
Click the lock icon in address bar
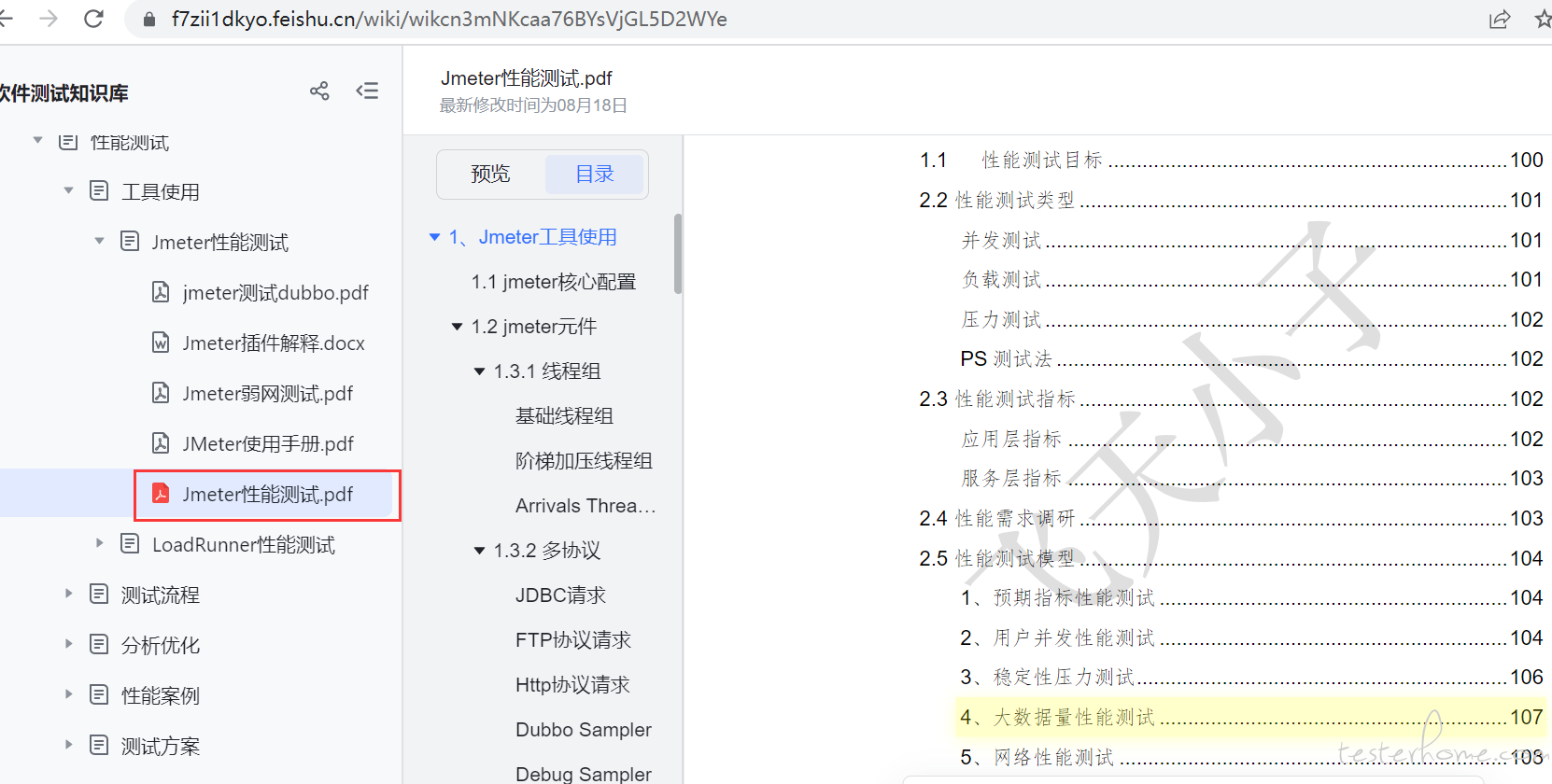click(x=148, y=20)
